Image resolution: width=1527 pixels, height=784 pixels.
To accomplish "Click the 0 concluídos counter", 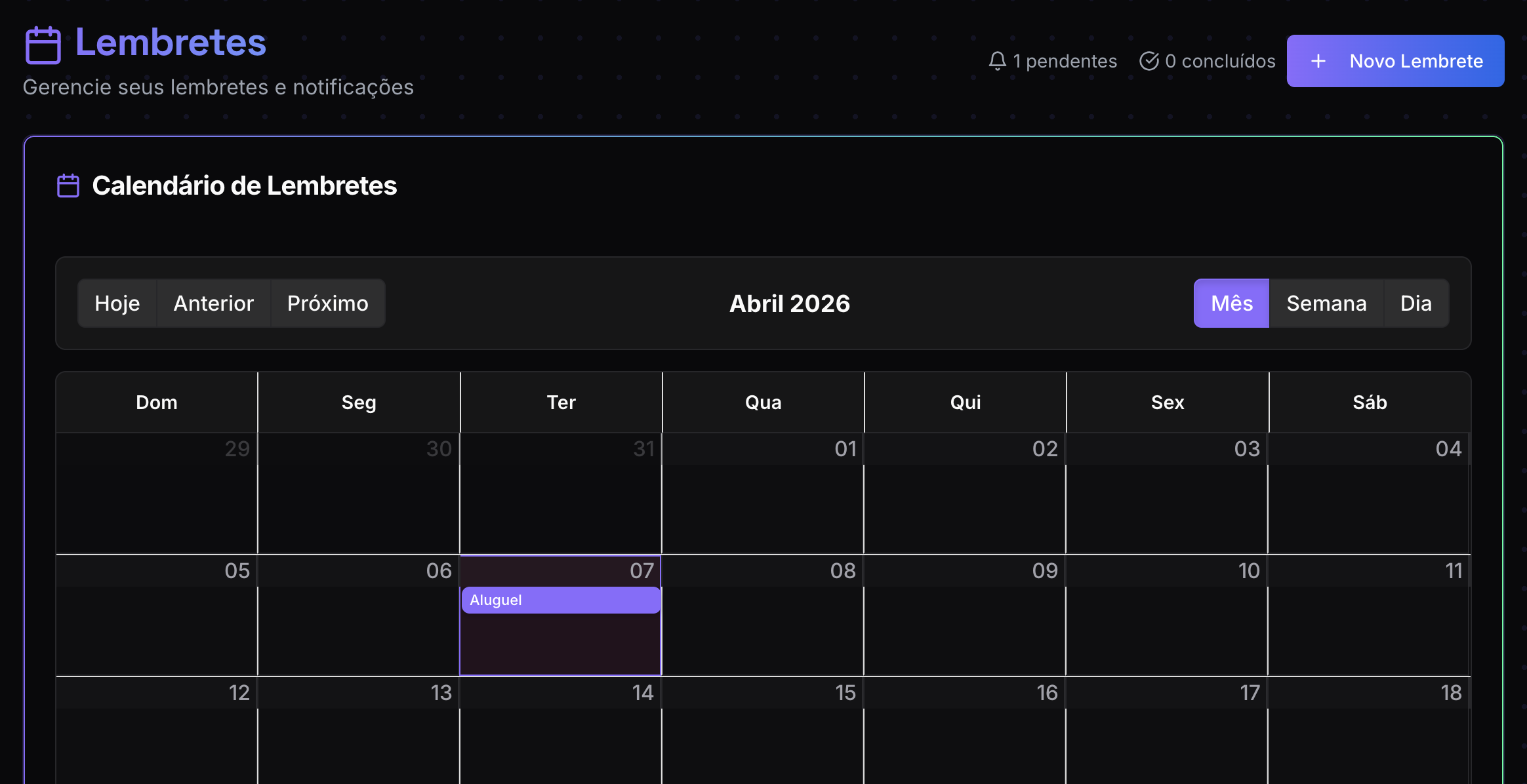I will [x=1220, y=61].
